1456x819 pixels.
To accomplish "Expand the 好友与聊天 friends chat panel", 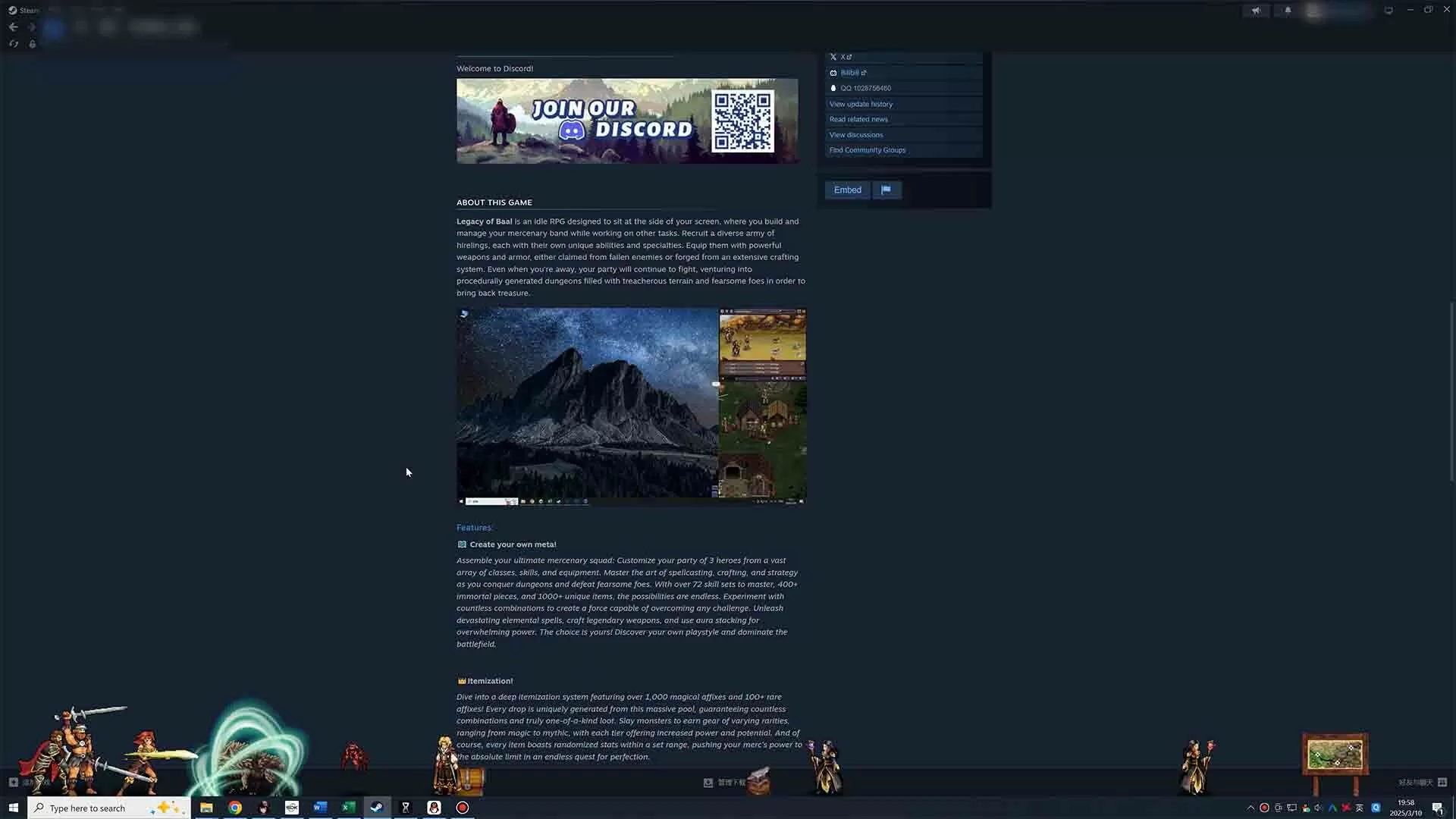I will [1415, 782].
